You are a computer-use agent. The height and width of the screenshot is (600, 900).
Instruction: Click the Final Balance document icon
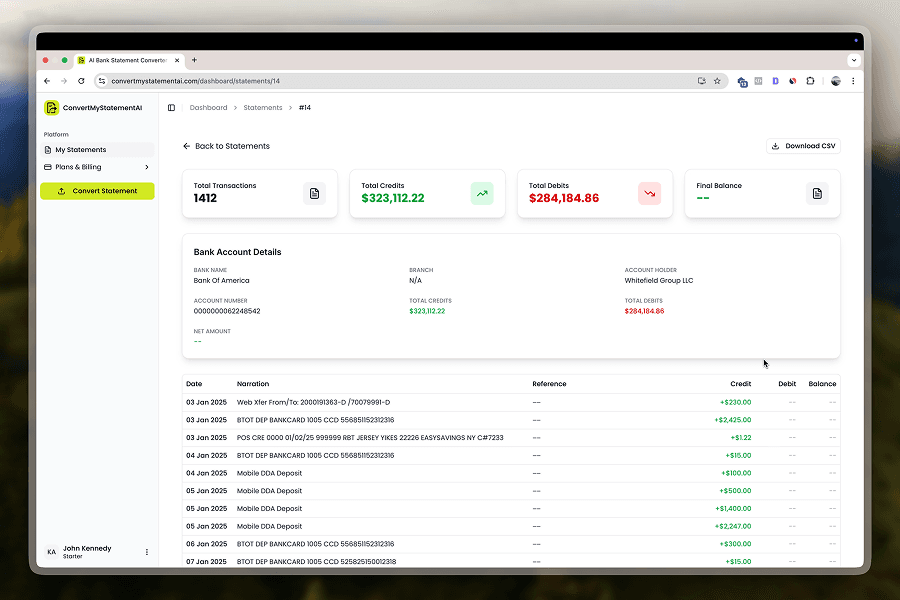click(817, 193)
